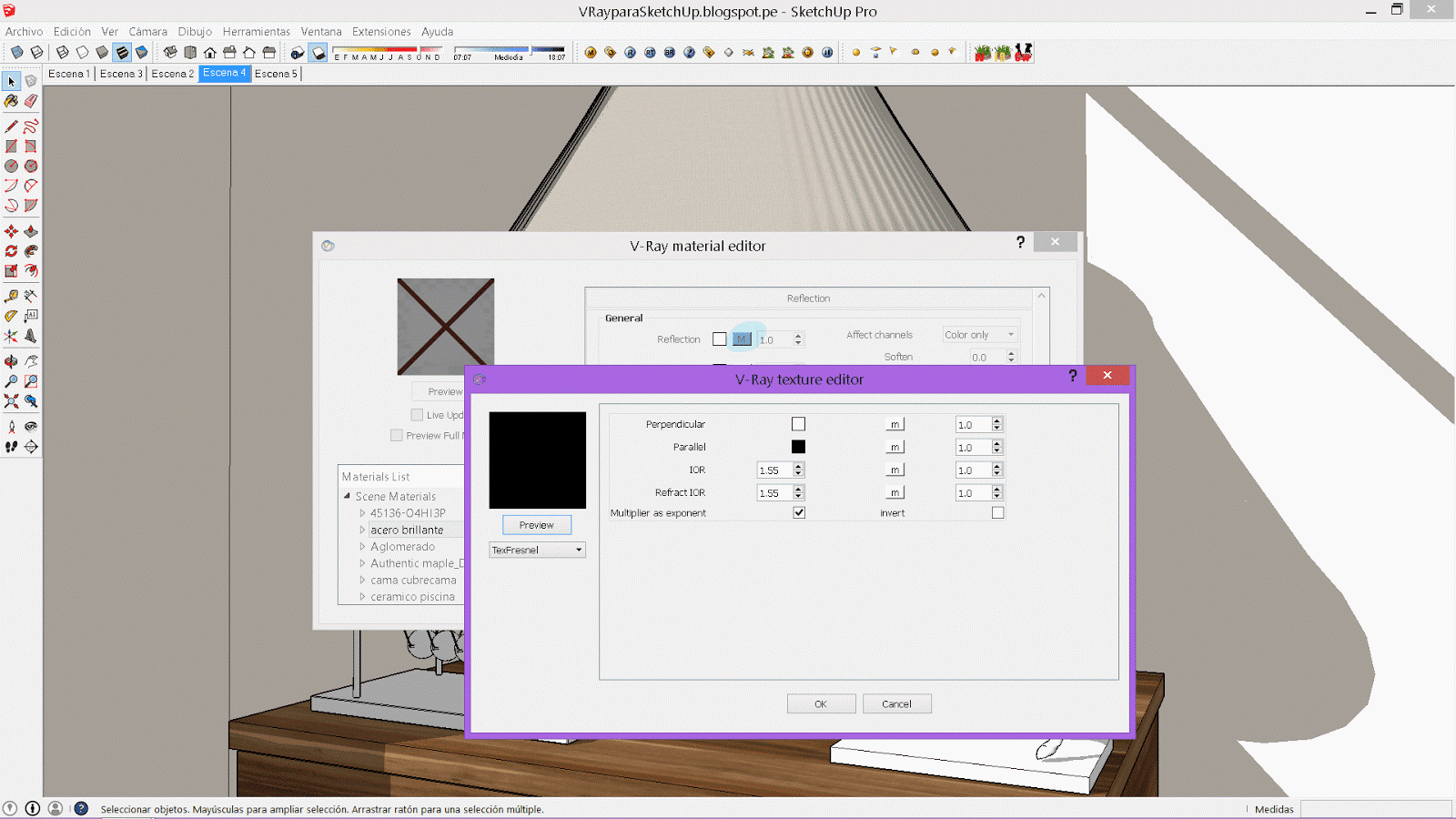The height and width of the screenshot is (819, 1456).
Task: Click the Preview button in texture editor
Action: pos(536,525)
